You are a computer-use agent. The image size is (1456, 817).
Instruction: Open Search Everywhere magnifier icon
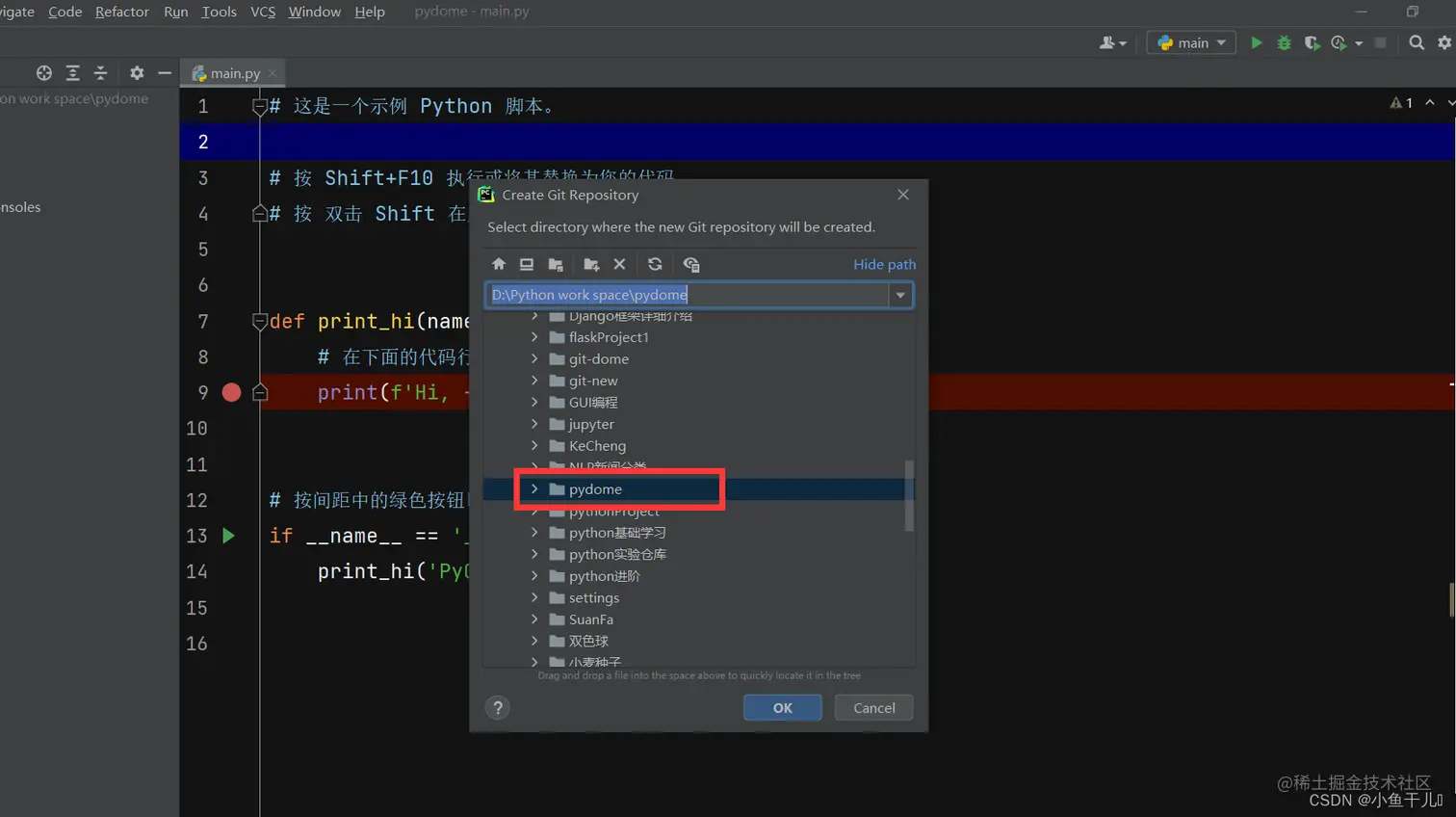1417,42
